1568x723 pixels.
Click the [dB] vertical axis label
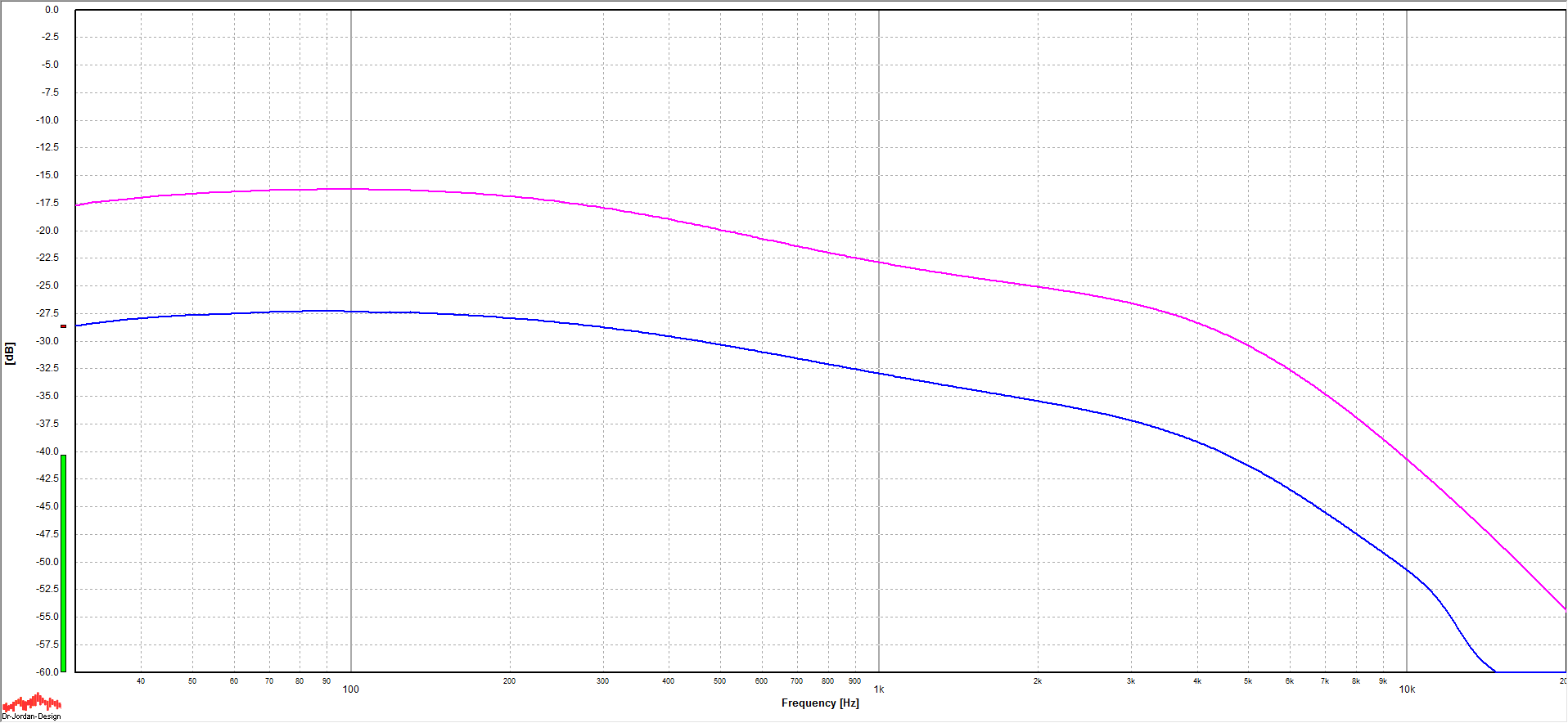point(10,353)
